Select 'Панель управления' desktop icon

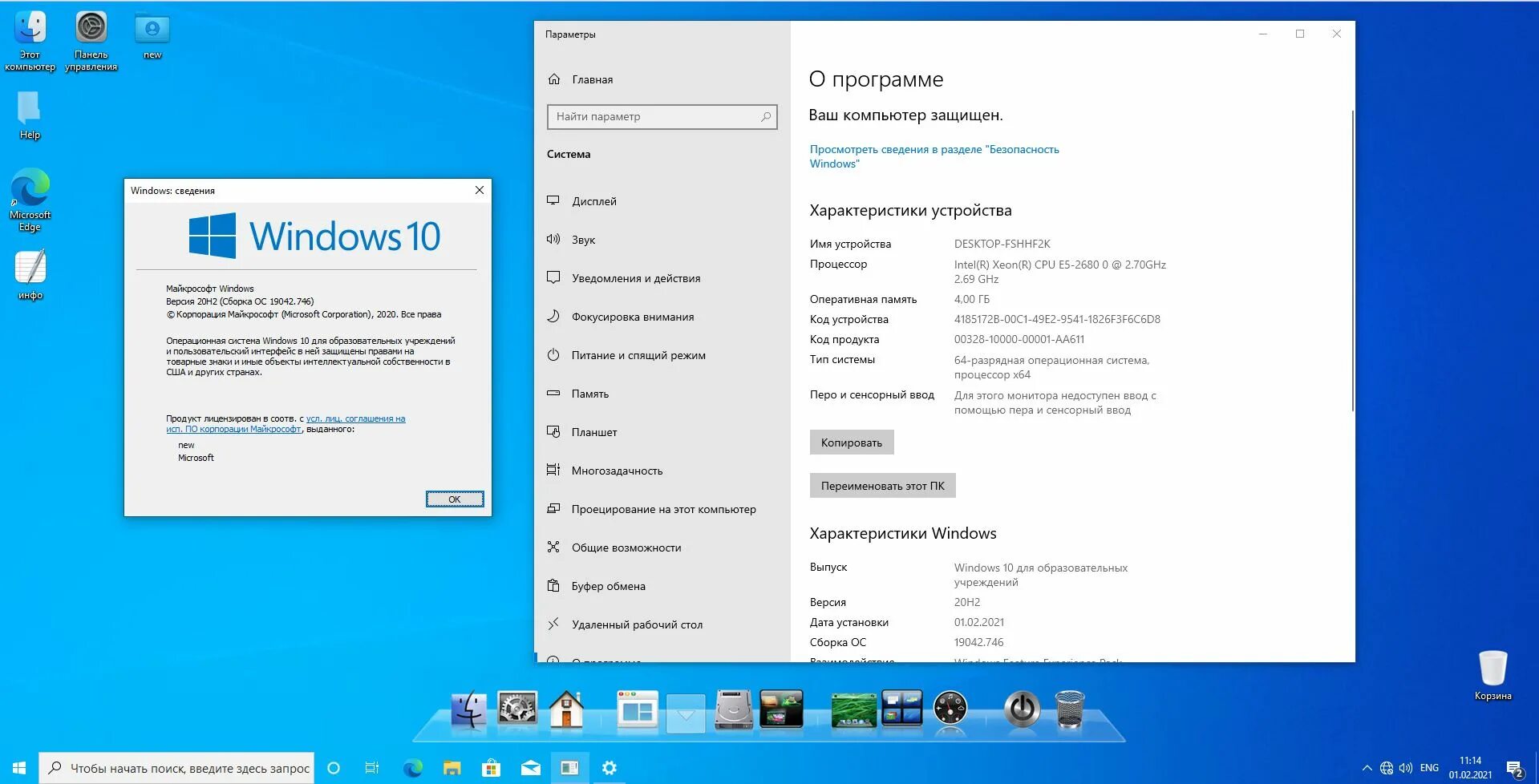[x=91, y=41]
